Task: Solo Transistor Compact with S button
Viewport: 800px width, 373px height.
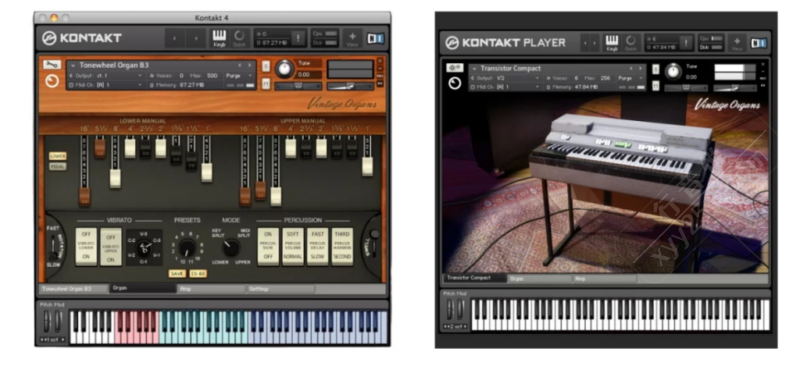Action: pyautogui.click(x=656, y=69)
